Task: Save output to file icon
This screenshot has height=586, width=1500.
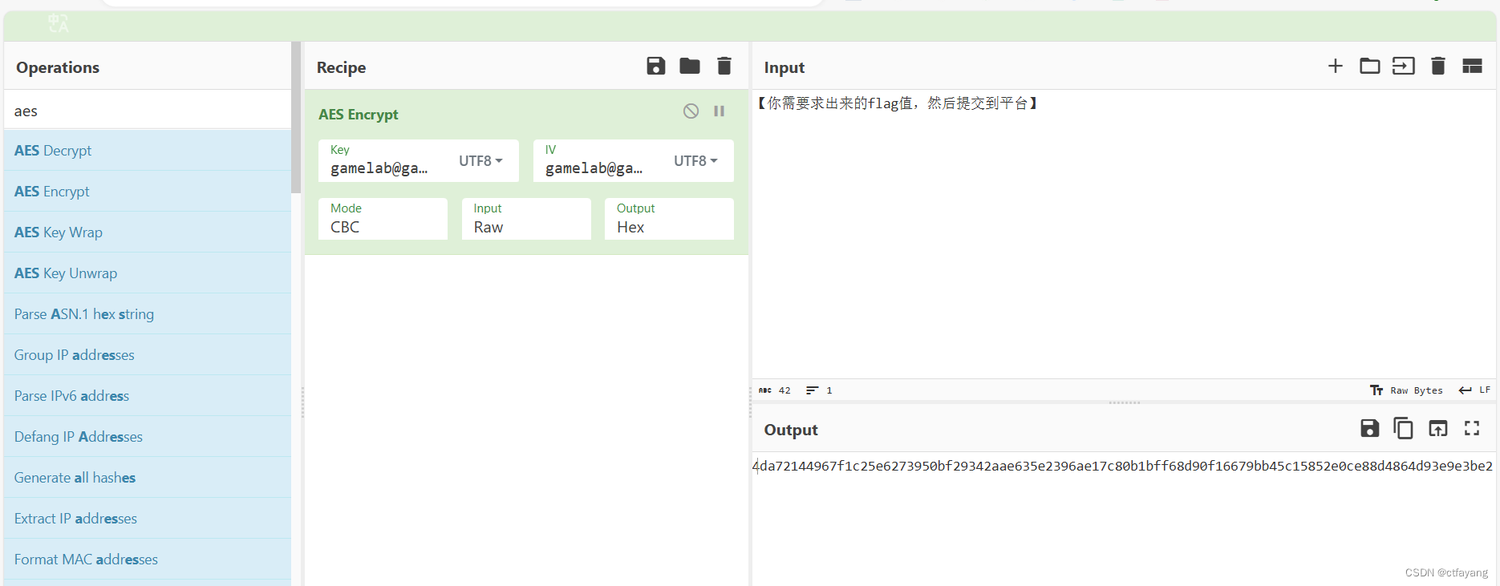Action: pos(1370,428)
